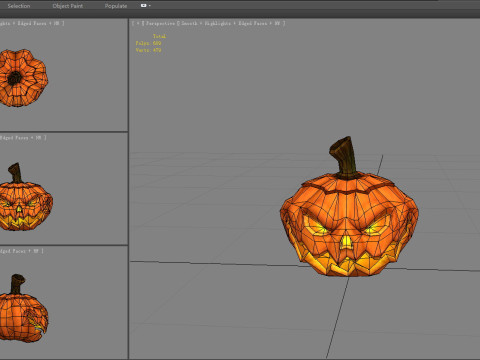This screenshot has height=360, width=480.
Task: Click the yellow Total statistics heading
Action: (x=159, y=36)
